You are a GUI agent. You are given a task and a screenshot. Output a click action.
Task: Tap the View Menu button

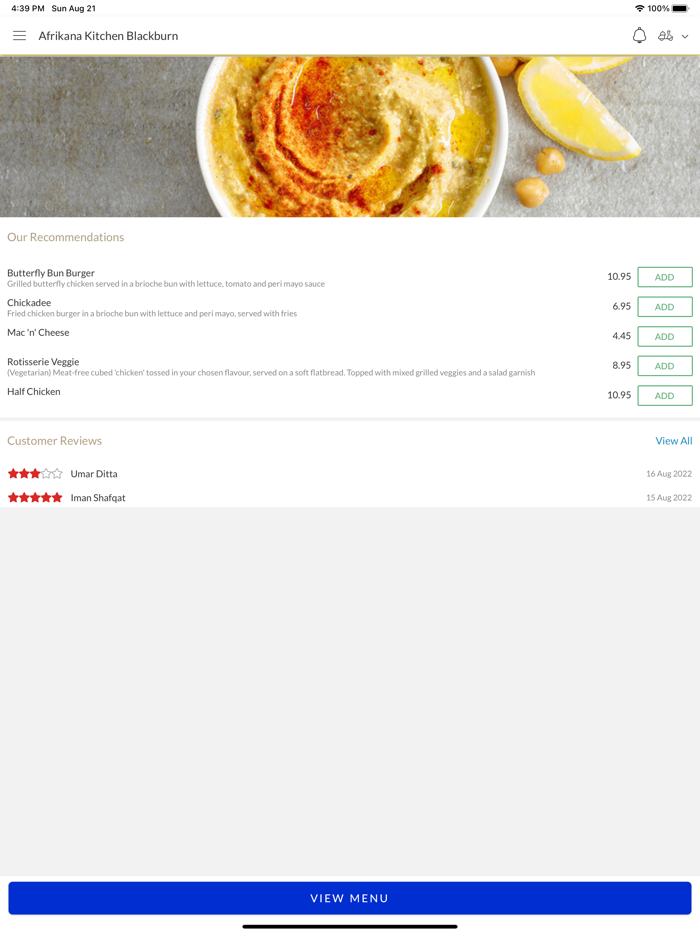pyautogui.click(x=350, y=898)
